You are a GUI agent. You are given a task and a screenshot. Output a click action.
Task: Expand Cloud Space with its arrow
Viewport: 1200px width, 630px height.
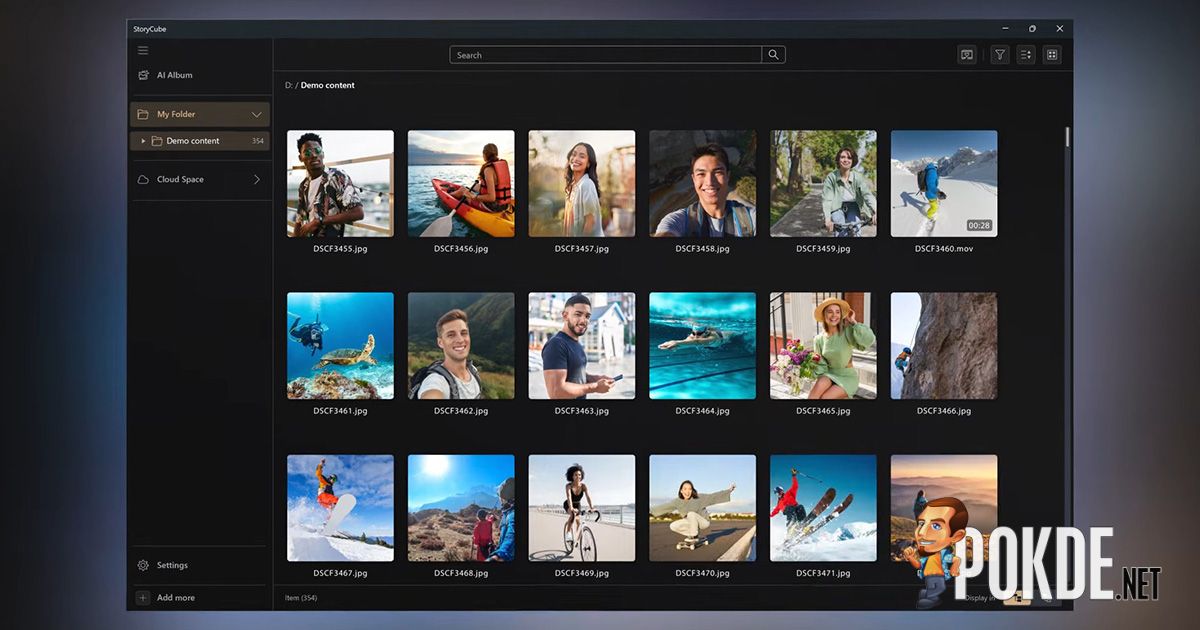point(257,180)
